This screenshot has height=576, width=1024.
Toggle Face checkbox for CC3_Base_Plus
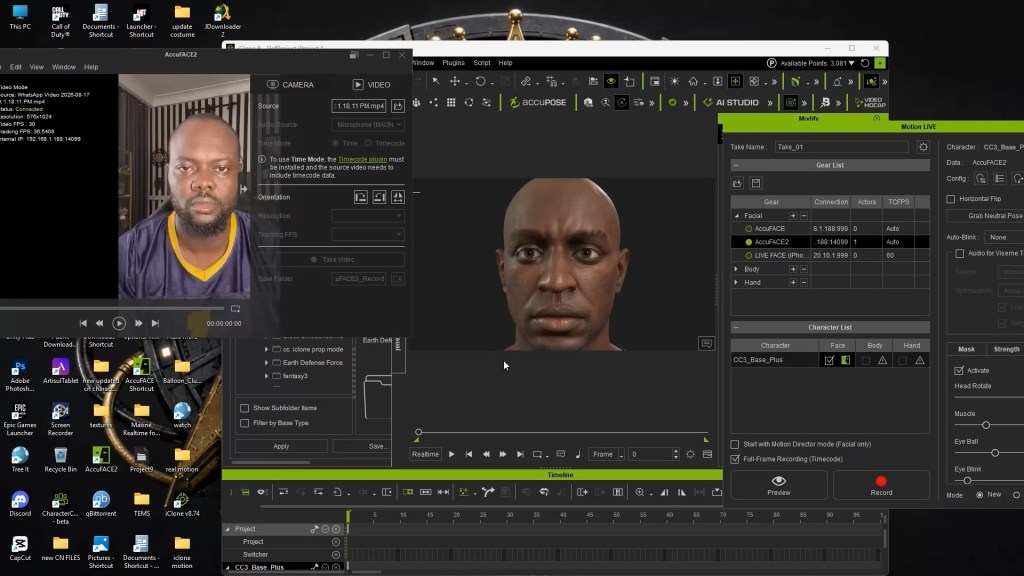[x=829, y=360]
